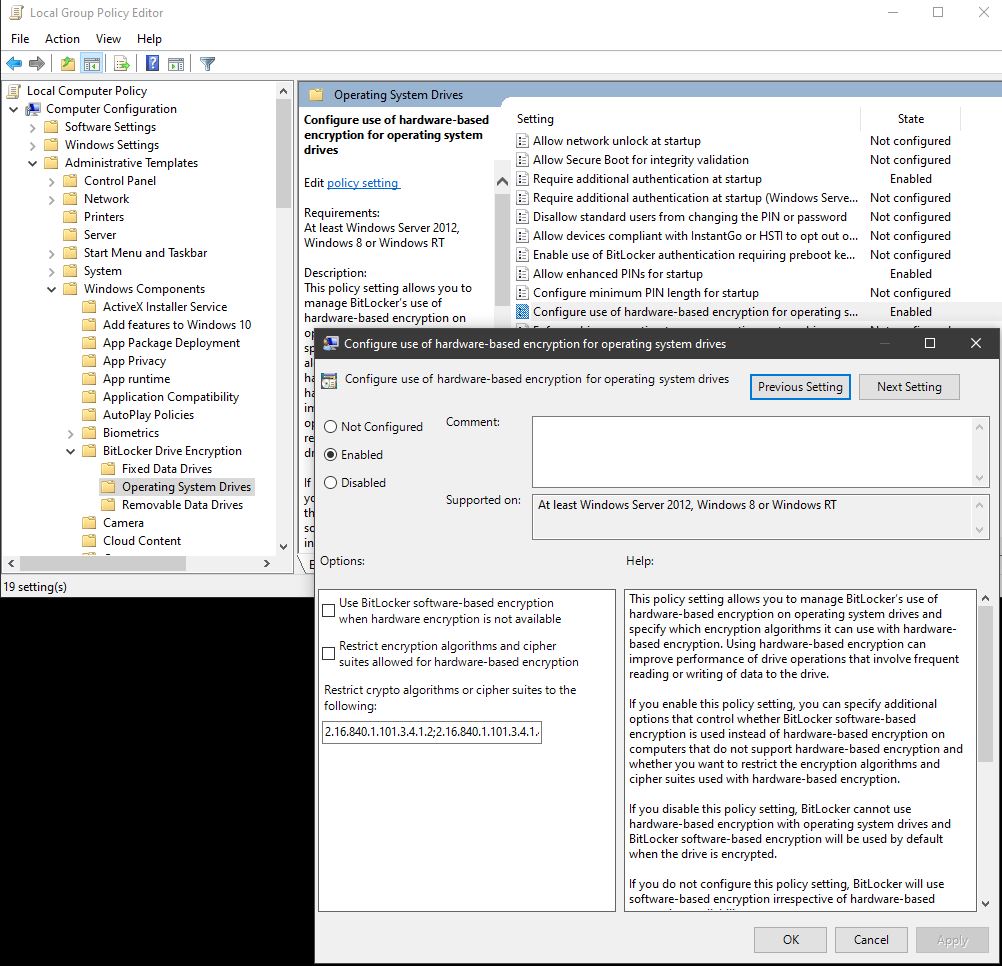The width and height of the screenshot is (1002, 966).
Task: Select the AutoPlay Policies tree item
Action: pos(148,415)
